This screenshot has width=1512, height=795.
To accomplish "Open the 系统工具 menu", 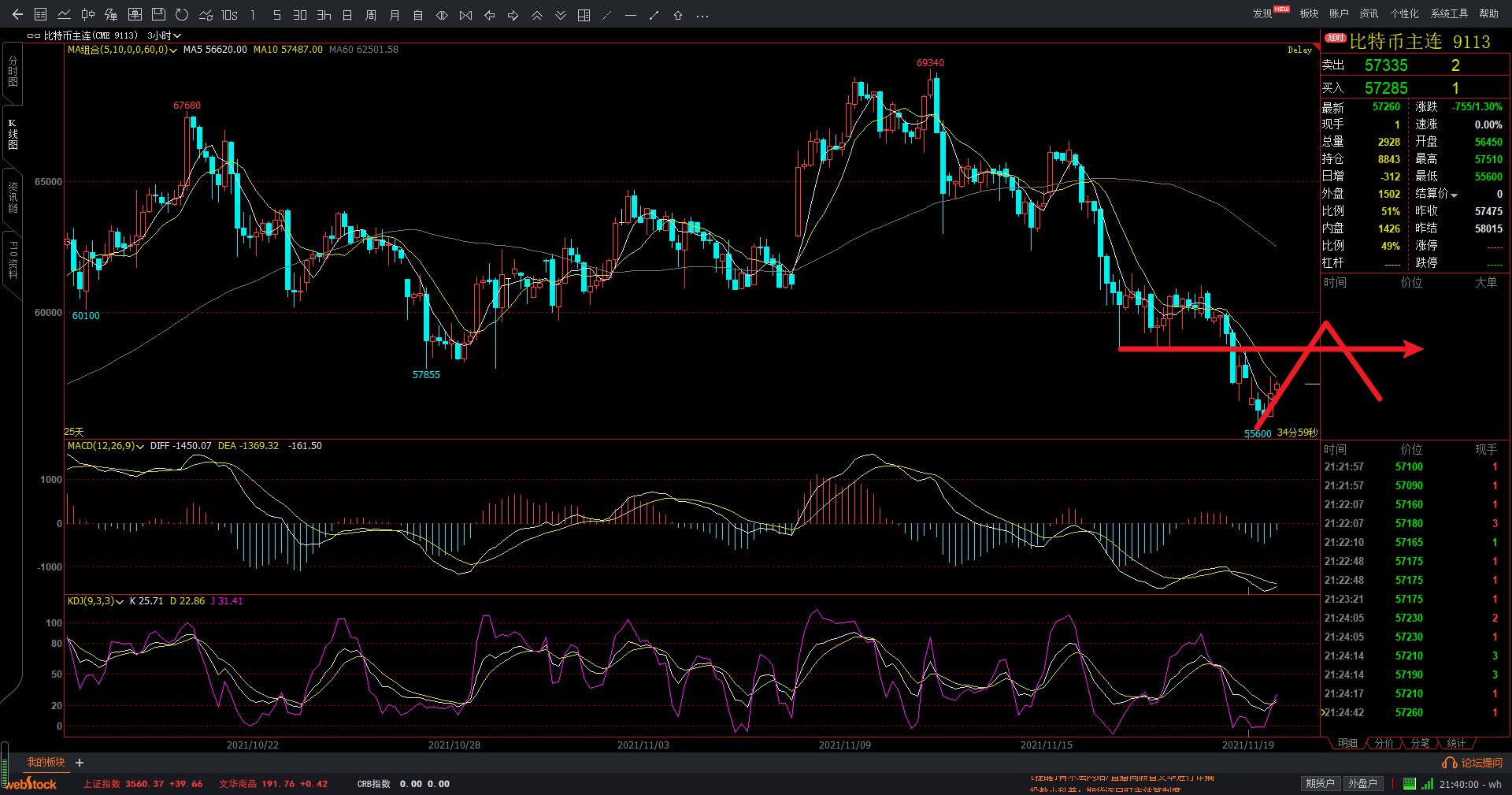I will pyautogui.click(x=1449, y=13).
